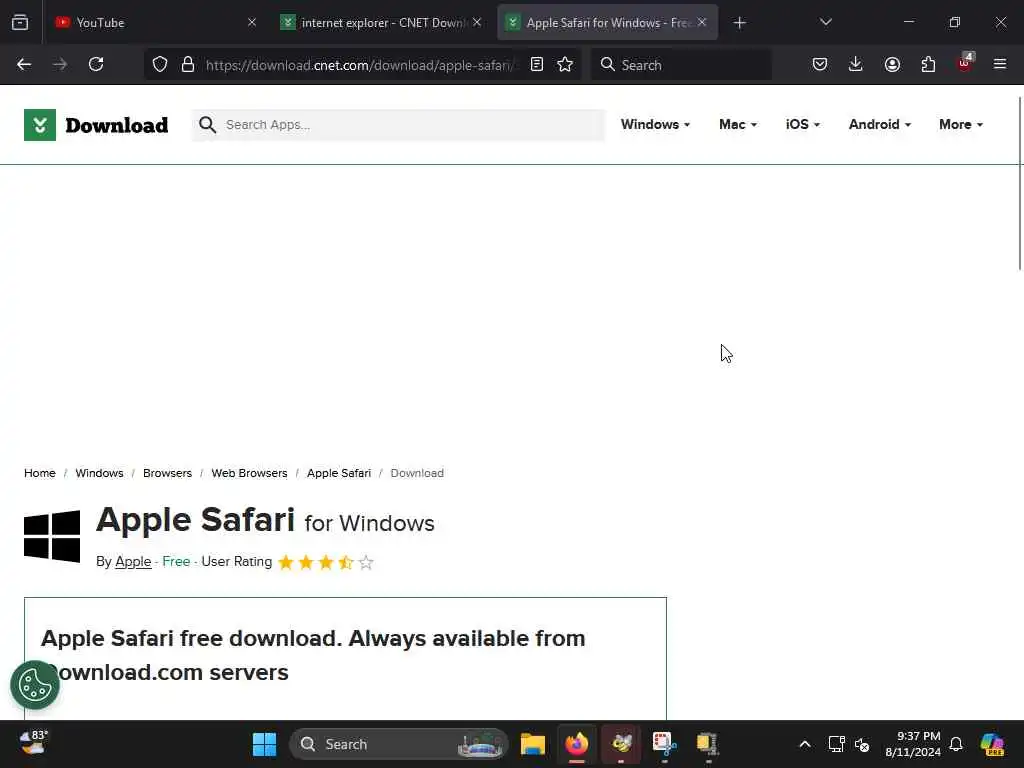The image size is (1024, 768).
Task: Click Windows taskbar Search box
Action: pos(398,744)
